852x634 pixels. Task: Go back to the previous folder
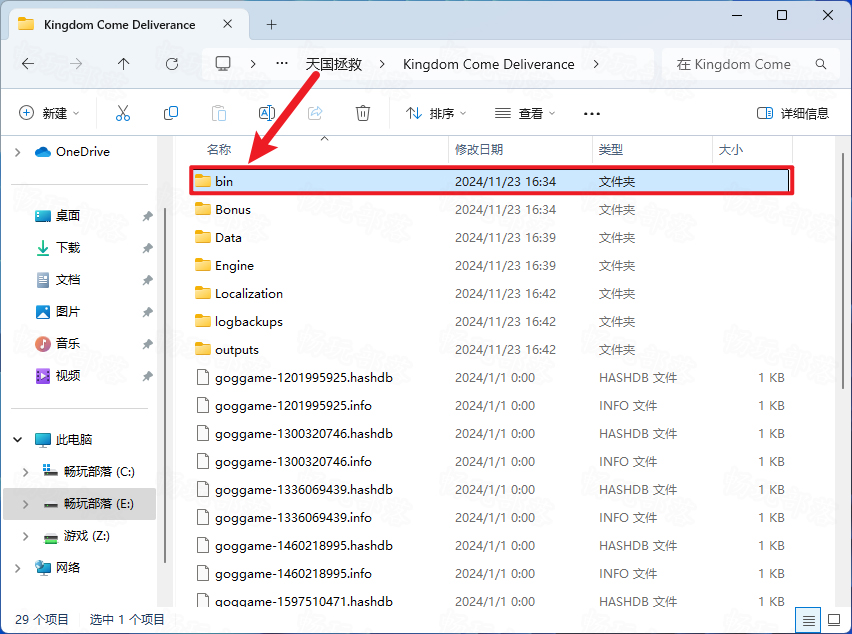28,64
